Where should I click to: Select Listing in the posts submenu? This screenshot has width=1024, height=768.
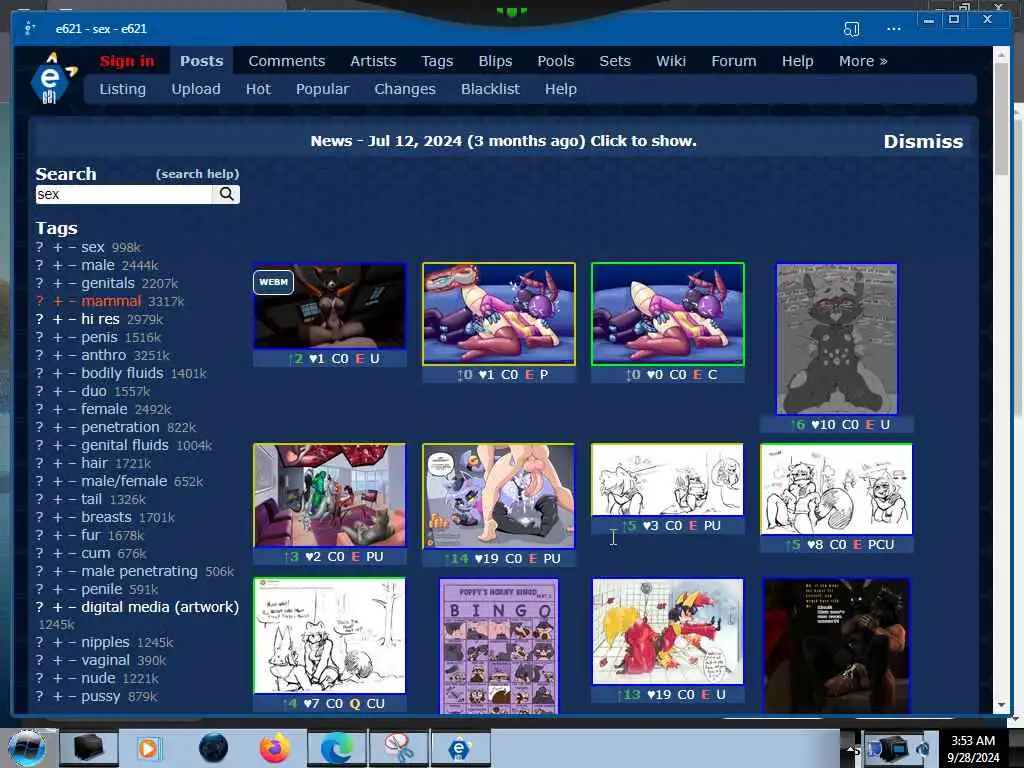(123, 89)
